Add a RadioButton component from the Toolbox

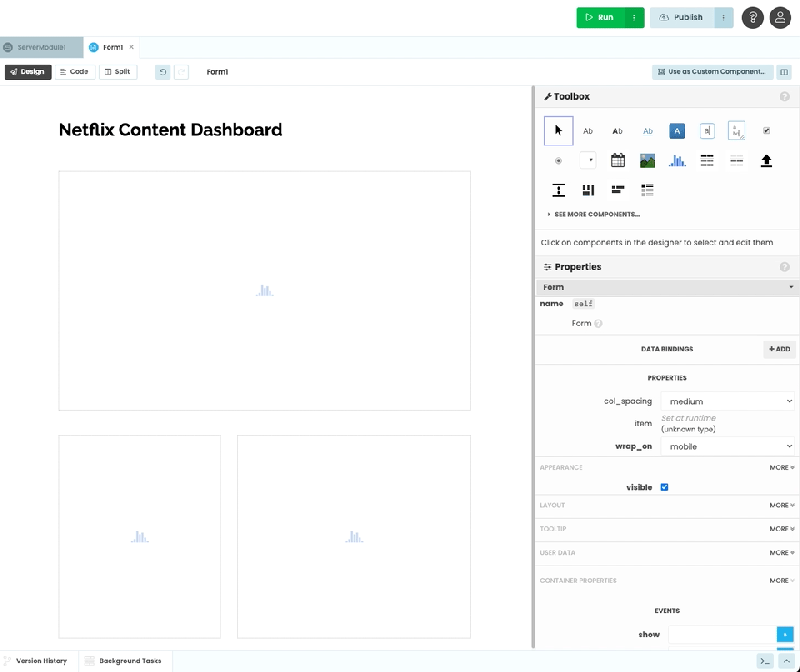(558, 160)
